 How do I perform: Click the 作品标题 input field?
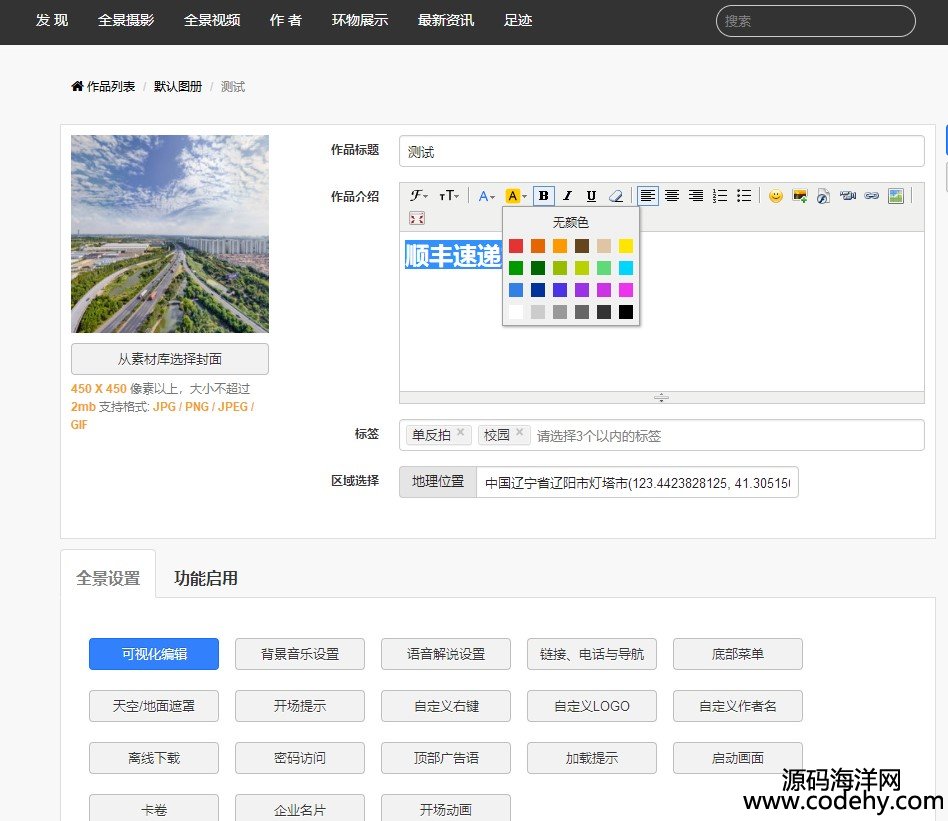(661, 151)
